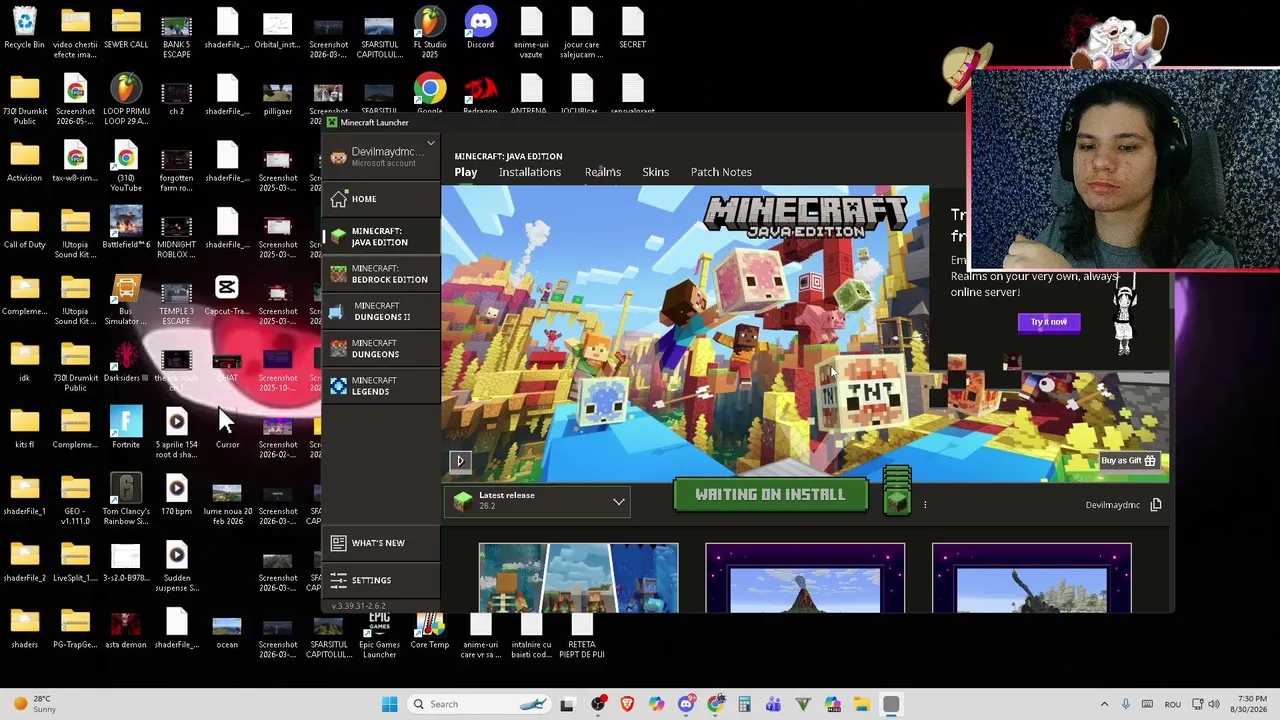
Task: Show hidden icons in the system tray
Action: coord(1104,704)
